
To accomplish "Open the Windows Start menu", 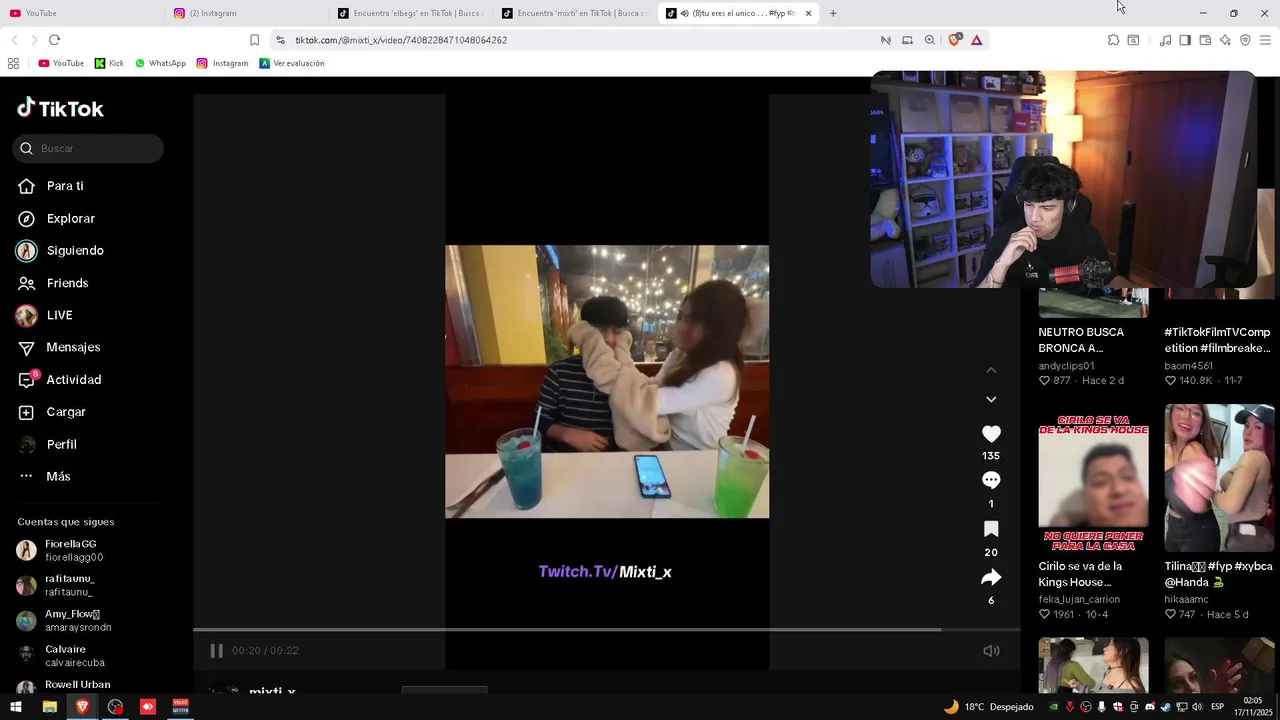I will click(x=16, y=707).
